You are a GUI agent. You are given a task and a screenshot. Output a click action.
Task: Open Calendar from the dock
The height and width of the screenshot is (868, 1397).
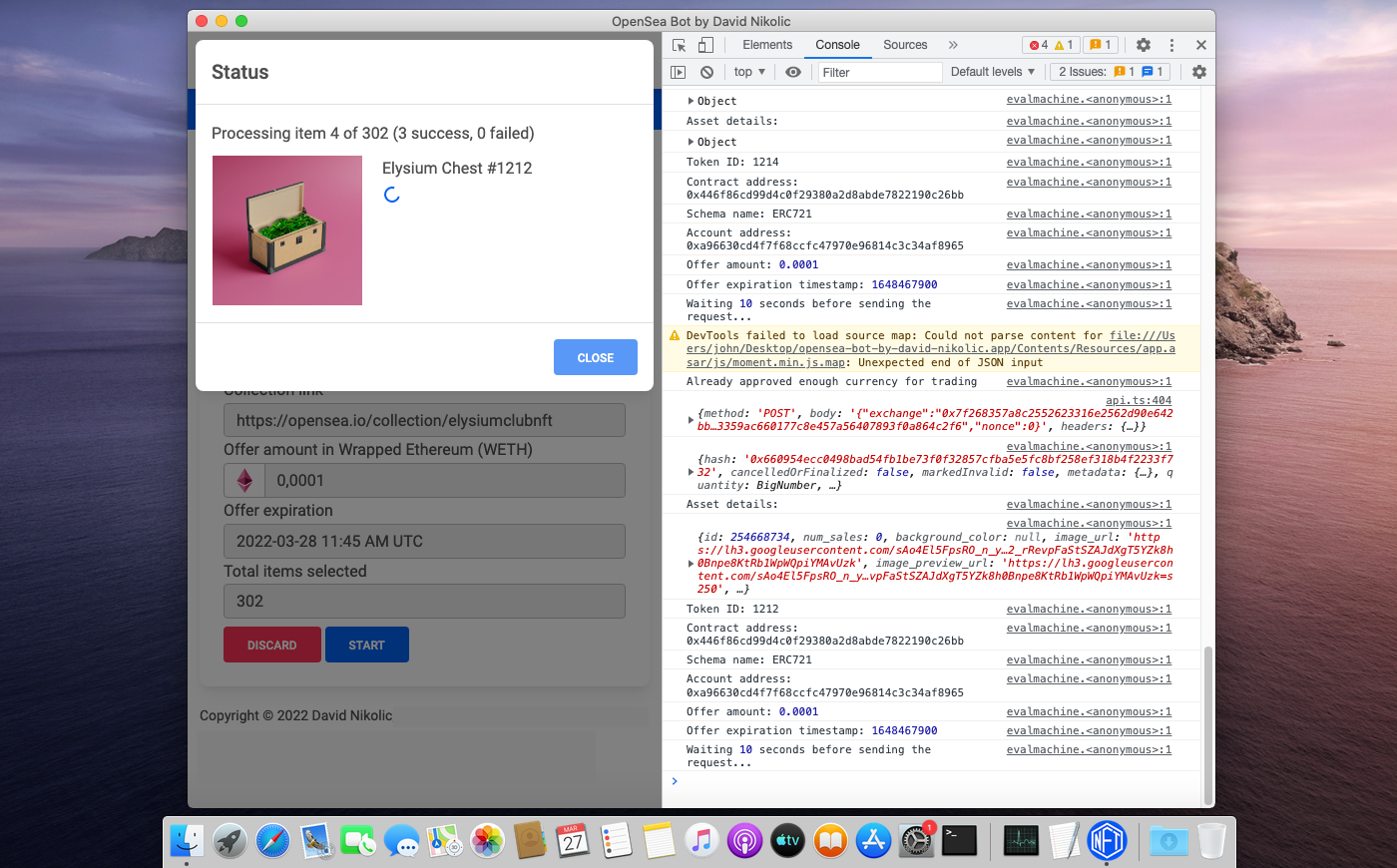(573, 841)
